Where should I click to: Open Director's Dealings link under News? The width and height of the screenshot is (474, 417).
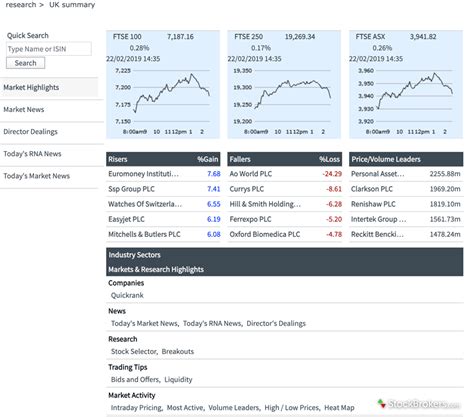[x=276, y=323]
